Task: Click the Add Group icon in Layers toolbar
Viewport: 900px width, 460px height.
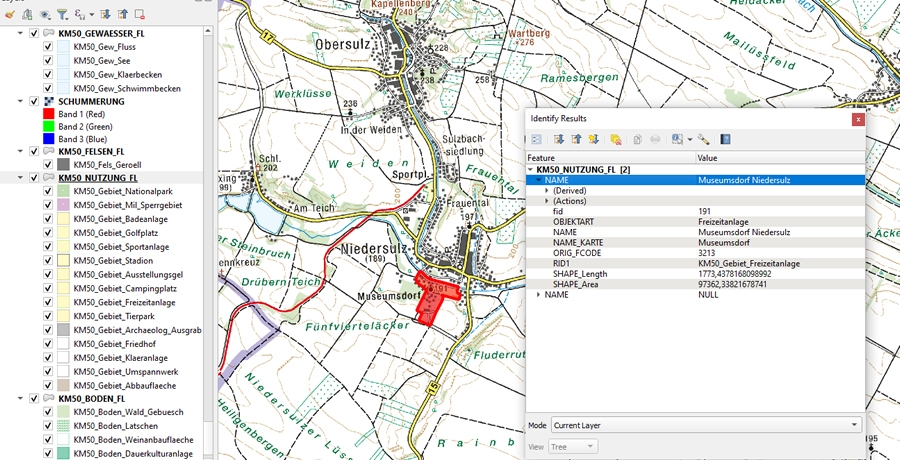Action: coord(26,14)
